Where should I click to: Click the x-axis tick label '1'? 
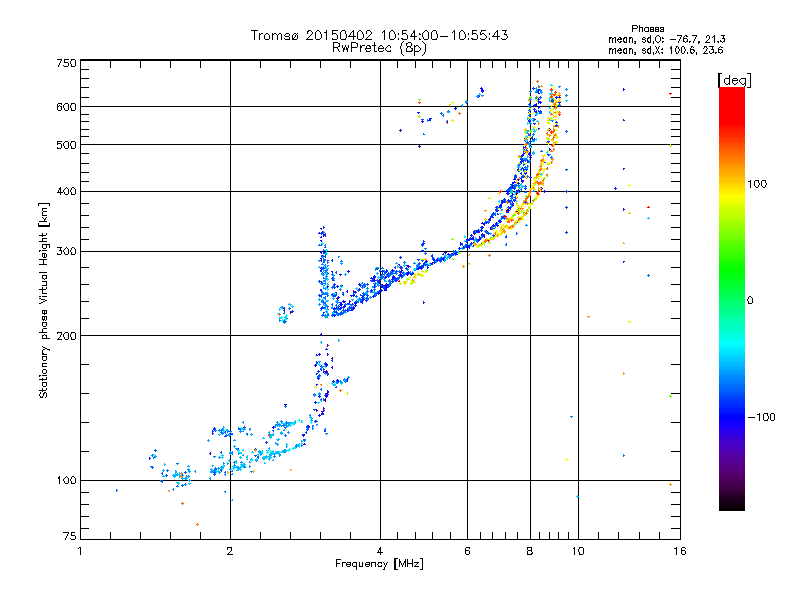click(x=80, y=551)
